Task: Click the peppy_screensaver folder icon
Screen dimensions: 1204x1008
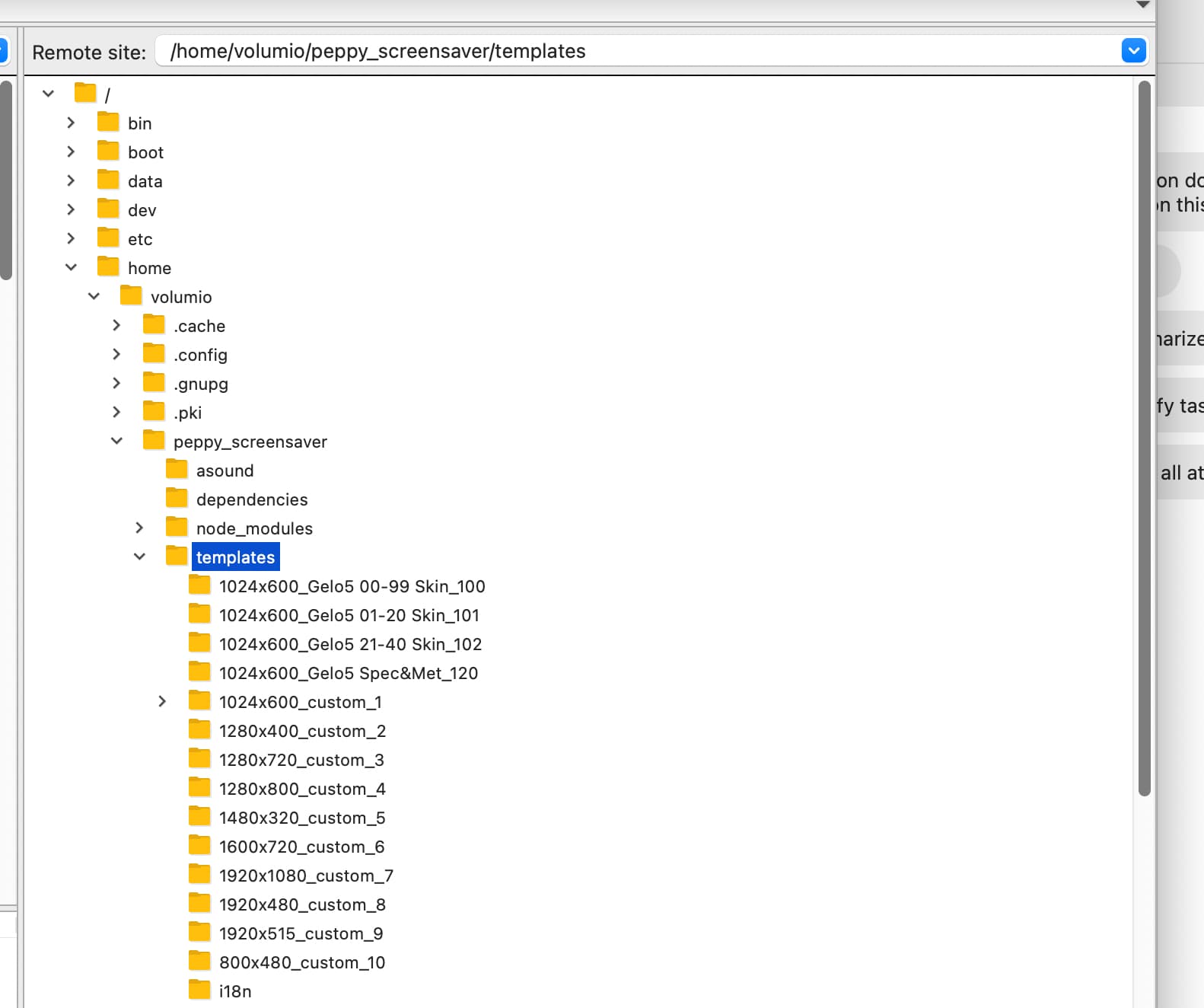Action: (x=154, y=441)
